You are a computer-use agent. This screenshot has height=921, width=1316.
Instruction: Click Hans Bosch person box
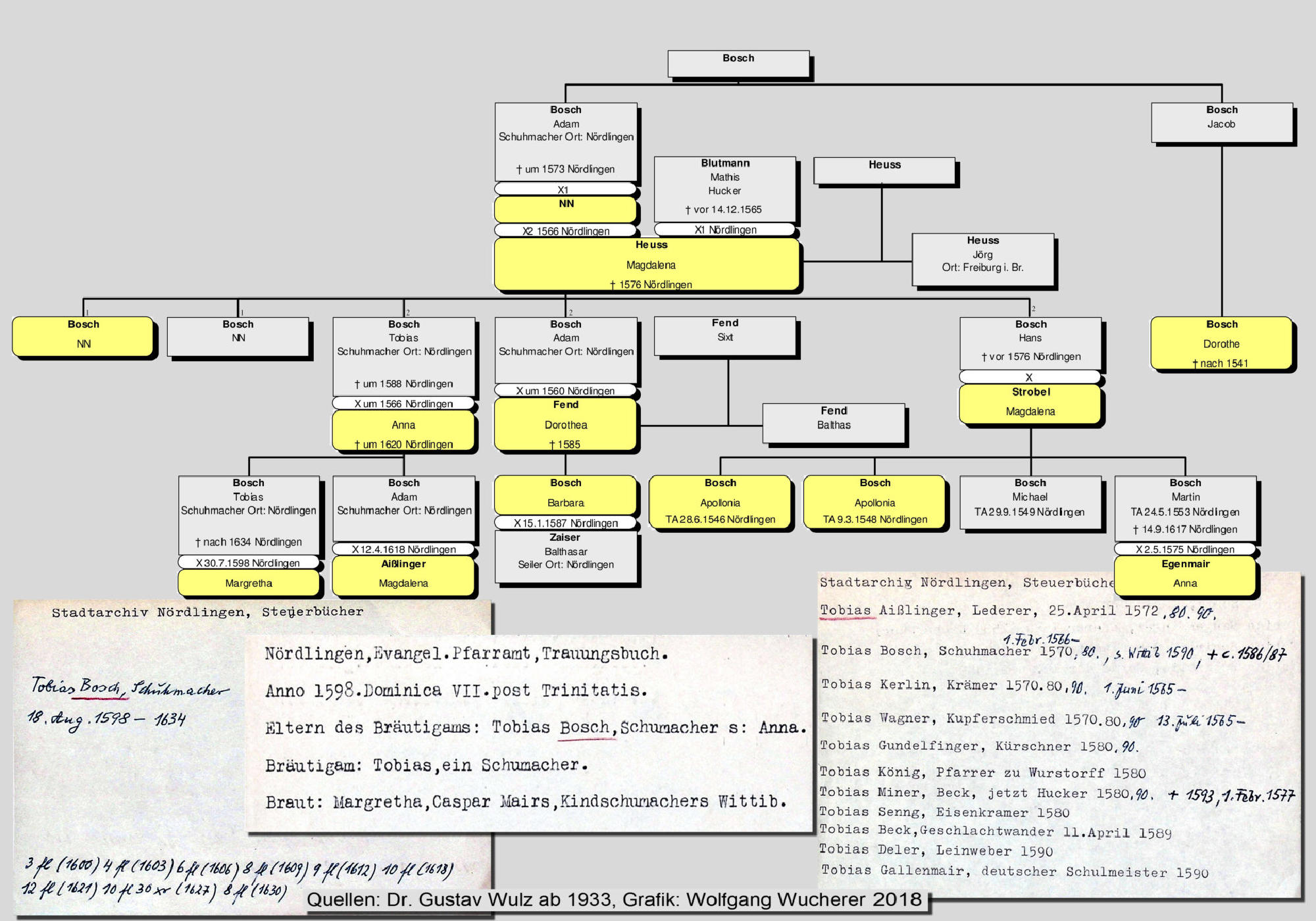click(x=1030, y=343)
